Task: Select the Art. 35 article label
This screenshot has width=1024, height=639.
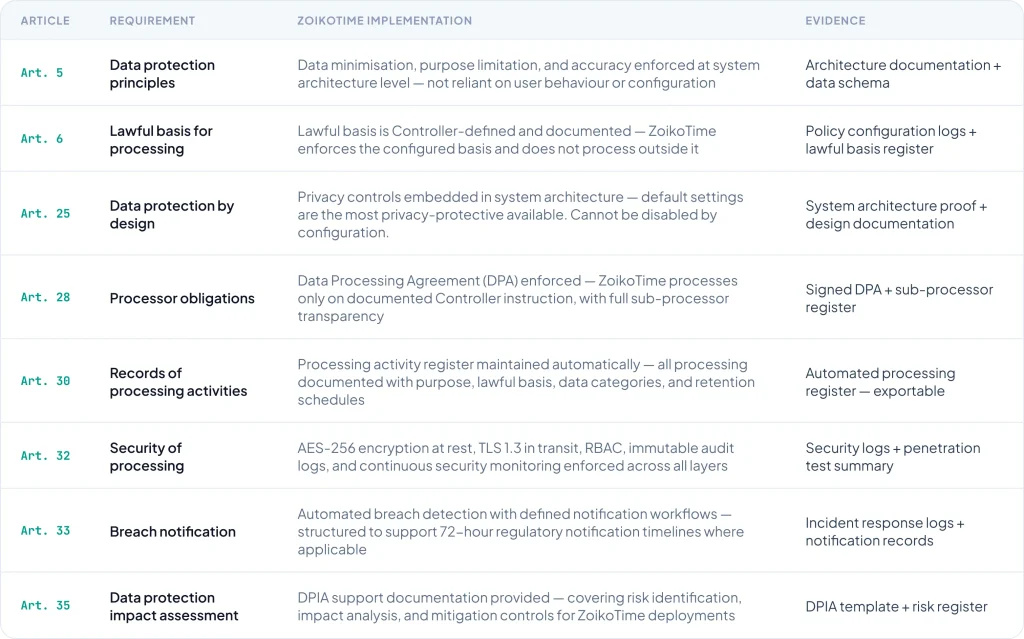Action: tap(46, 606)
